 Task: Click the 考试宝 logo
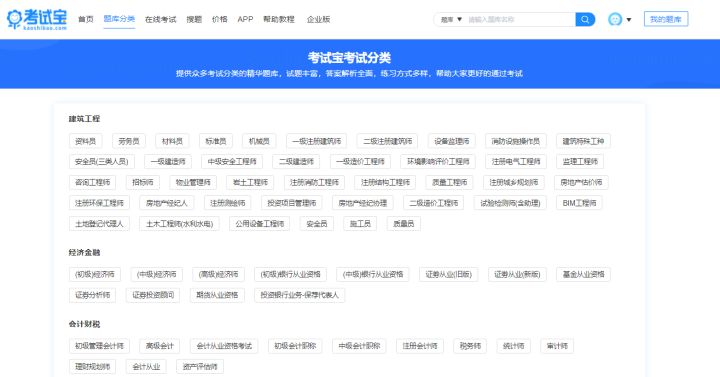[37, 19]
